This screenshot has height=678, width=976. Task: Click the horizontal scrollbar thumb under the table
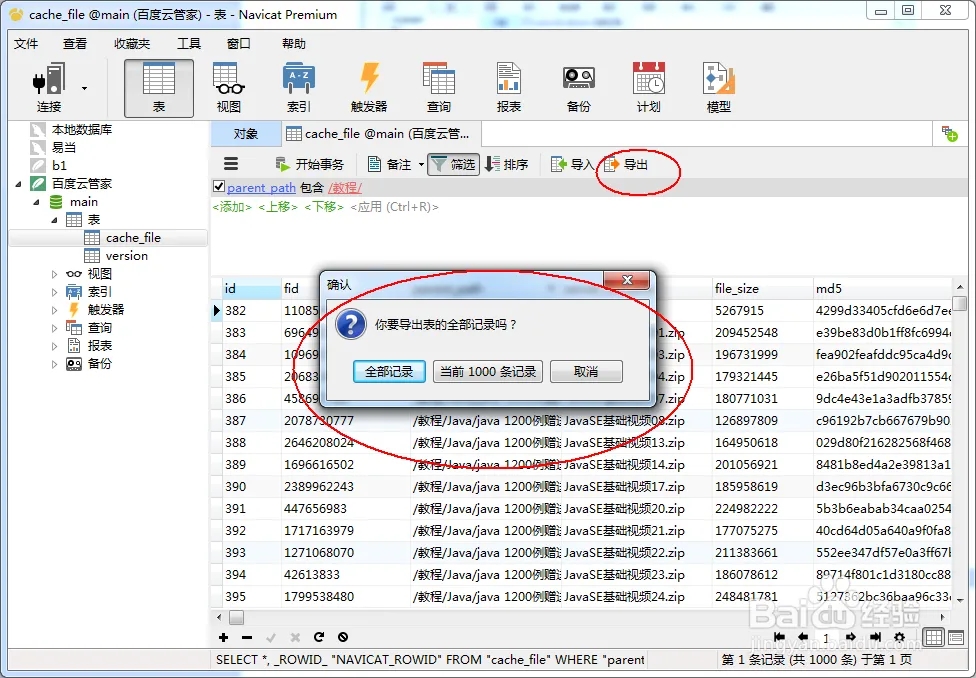pos(236,618)
